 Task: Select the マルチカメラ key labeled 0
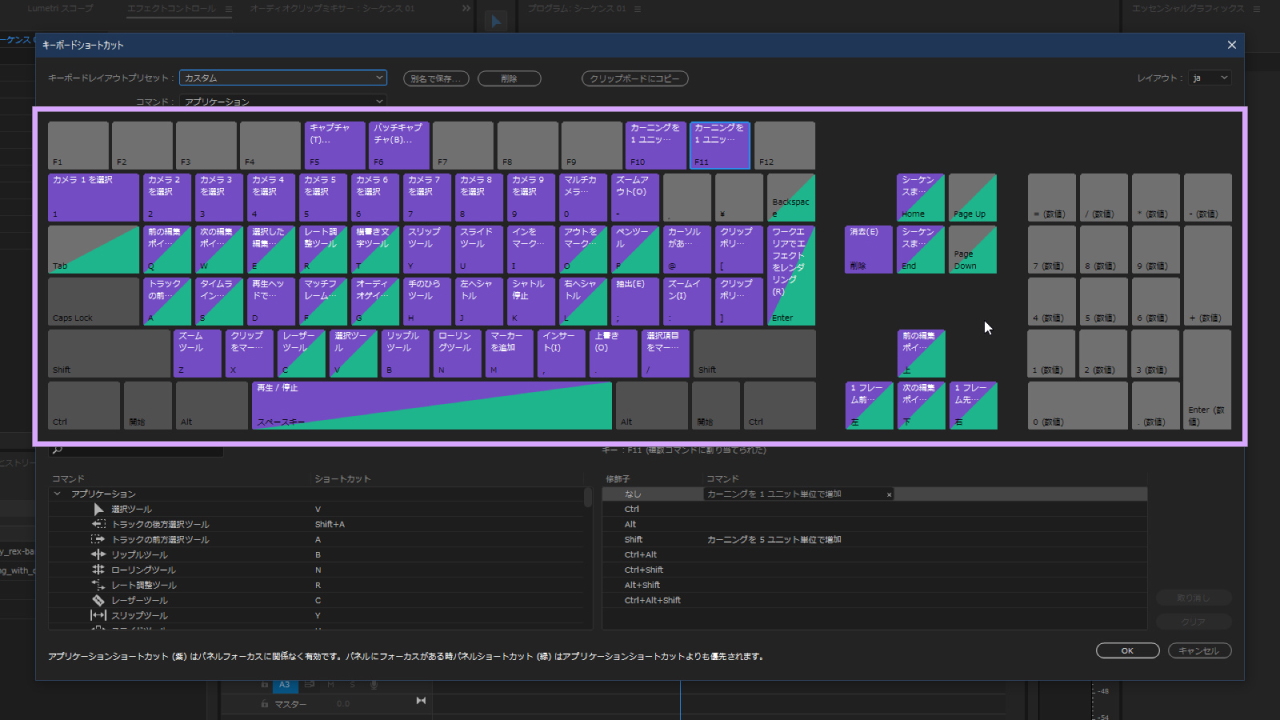(x=583, y=198)
